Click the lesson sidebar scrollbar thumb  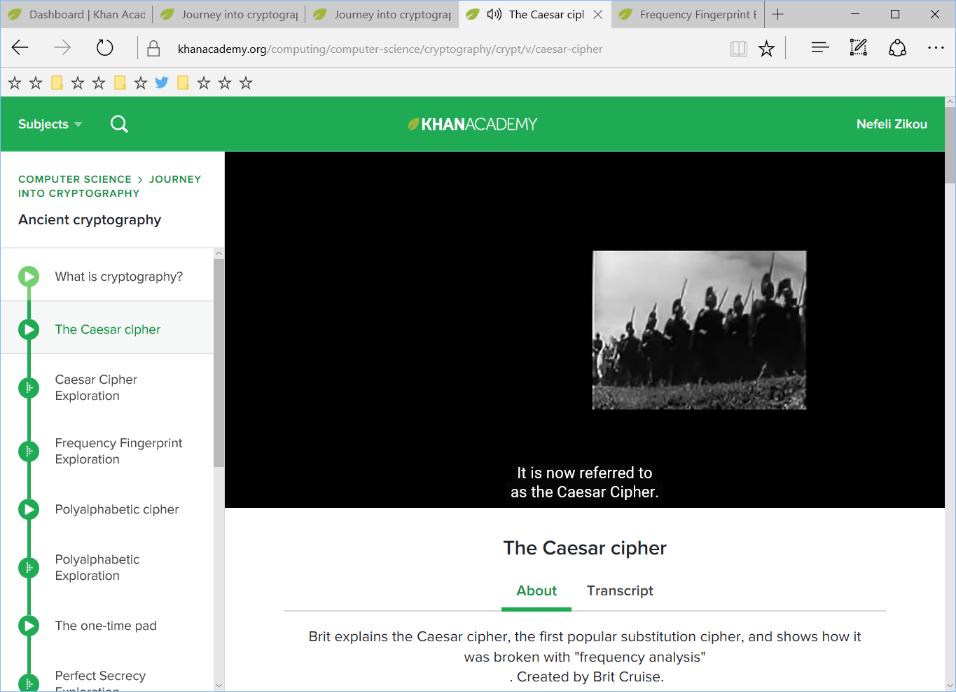(x=219, y=363)
